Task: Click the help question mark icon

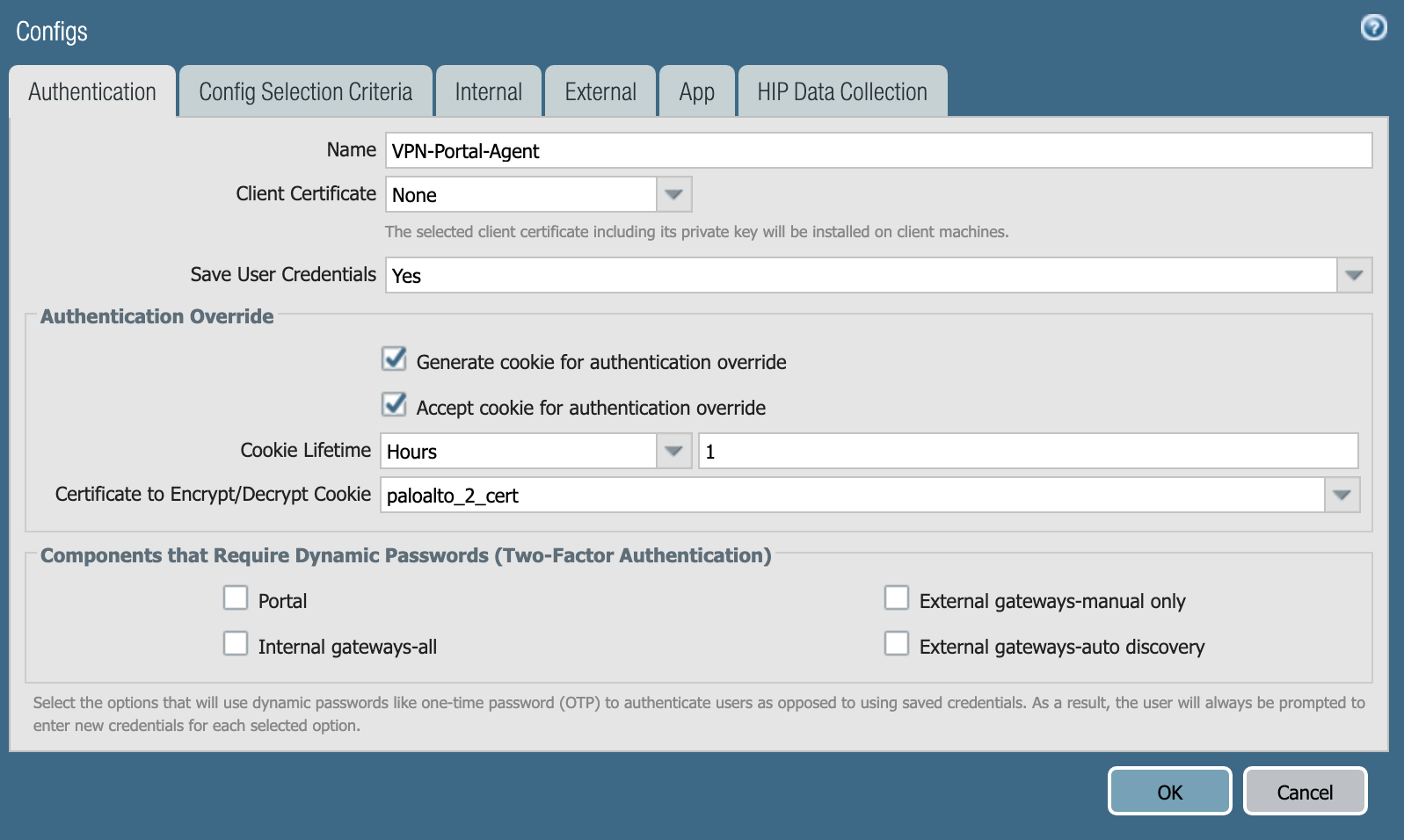Action: [1373, 28]
